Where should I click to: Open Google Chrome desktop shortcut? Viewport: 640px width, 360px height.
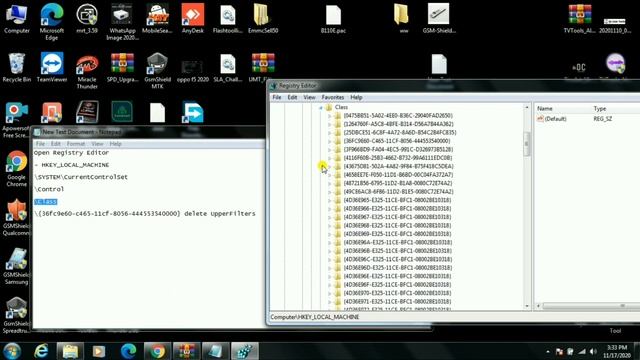pos(17,168)
